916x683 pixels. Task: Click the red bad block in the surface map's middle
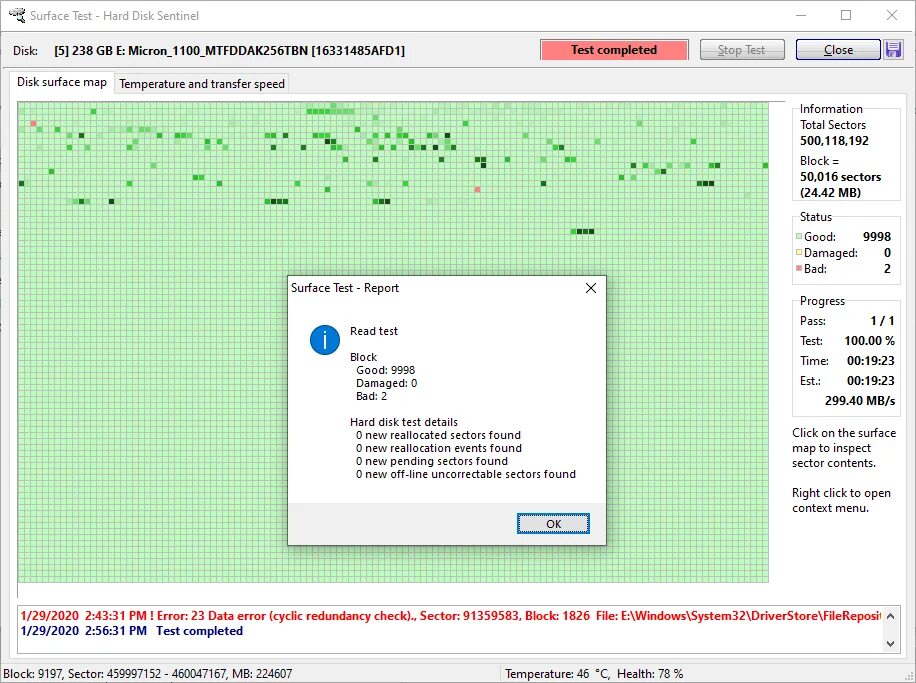pyautogui.click(x=478, y=189)
